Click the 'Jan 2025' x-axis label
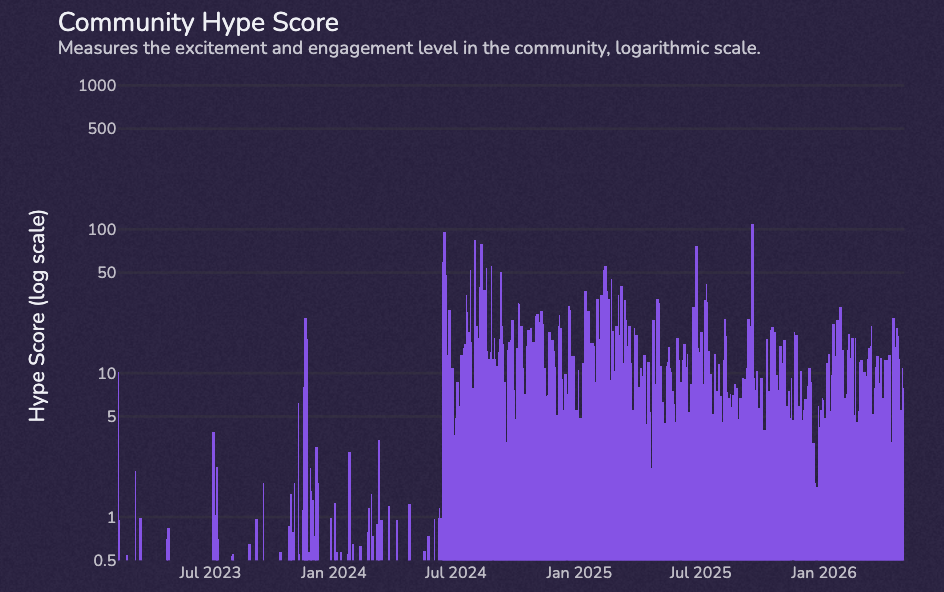 click(579, 572)
